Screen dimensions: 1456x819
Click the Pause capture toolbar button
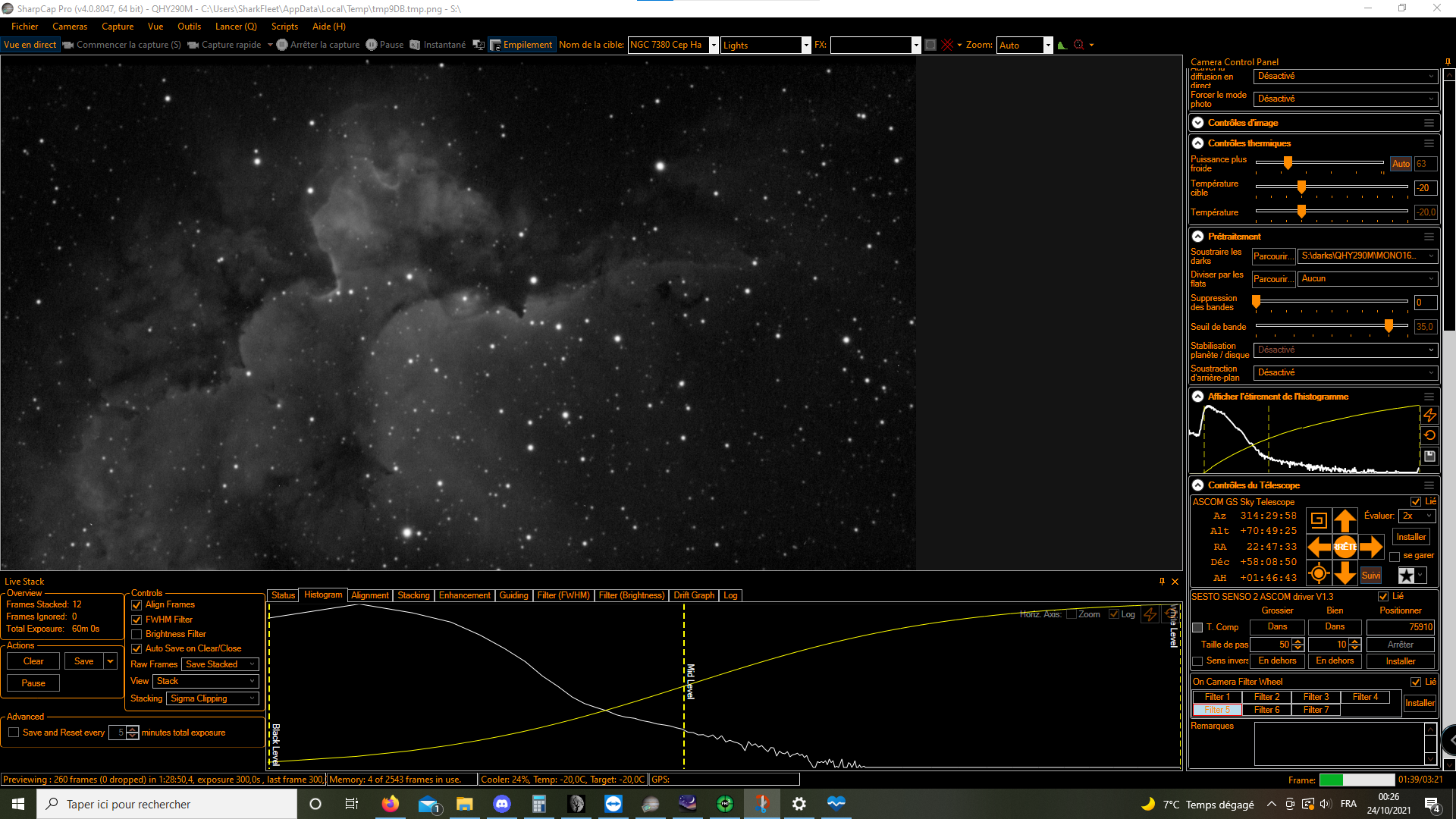tap(384, 45)
